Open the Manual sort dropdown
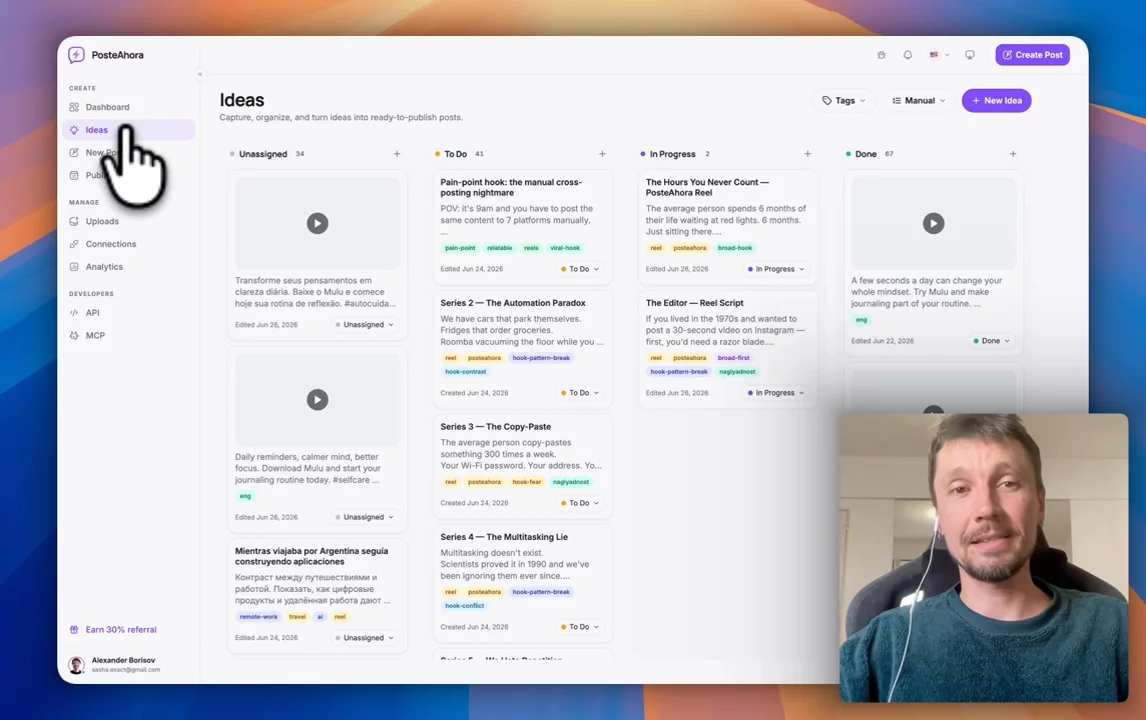The height and width of the screenshot is (720, 1146). [x=919, y=101]
